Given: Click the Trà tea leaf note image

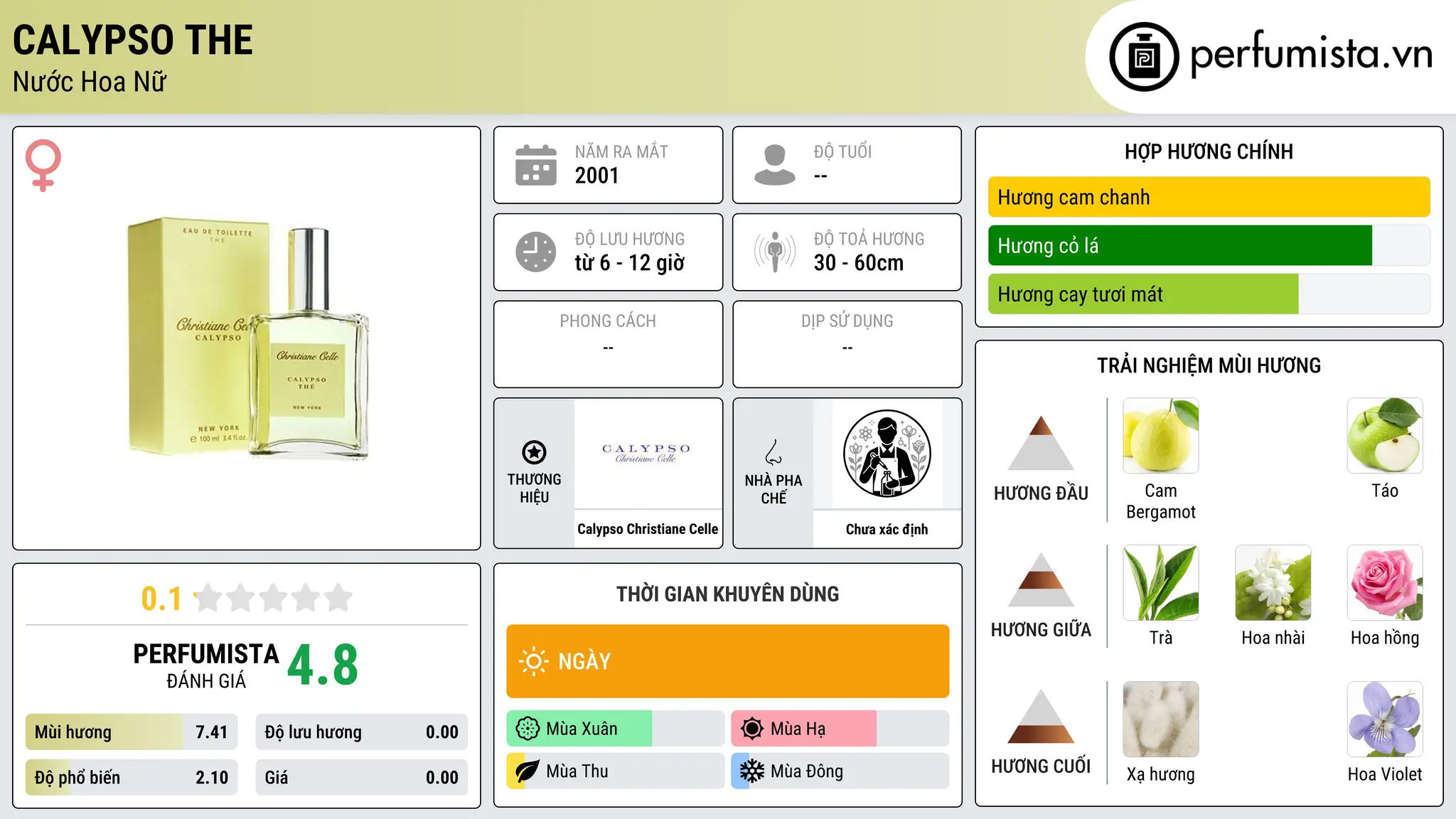Looking at the screenshot, I should pyautogui.click(x=1161, y=583).
